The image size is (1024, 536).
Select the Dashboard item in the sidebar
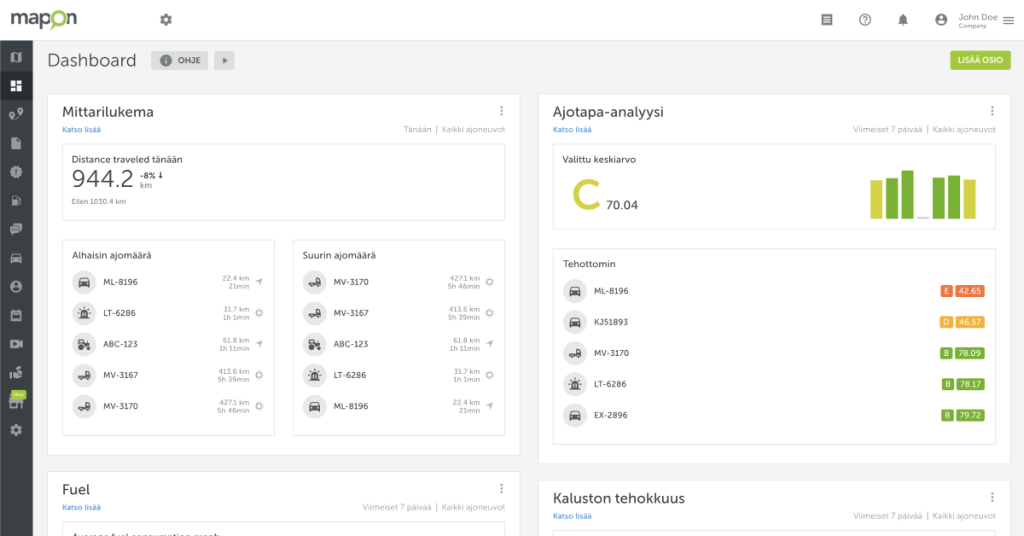pyautogui.click(x=16, y=86)
